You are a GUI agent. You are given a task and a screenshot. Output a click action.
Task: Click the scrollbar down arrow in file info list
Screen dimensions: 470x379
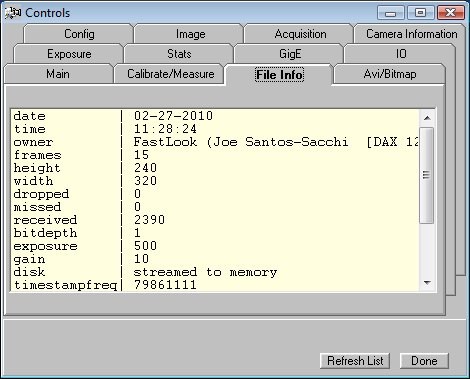(x=427, y=283)
